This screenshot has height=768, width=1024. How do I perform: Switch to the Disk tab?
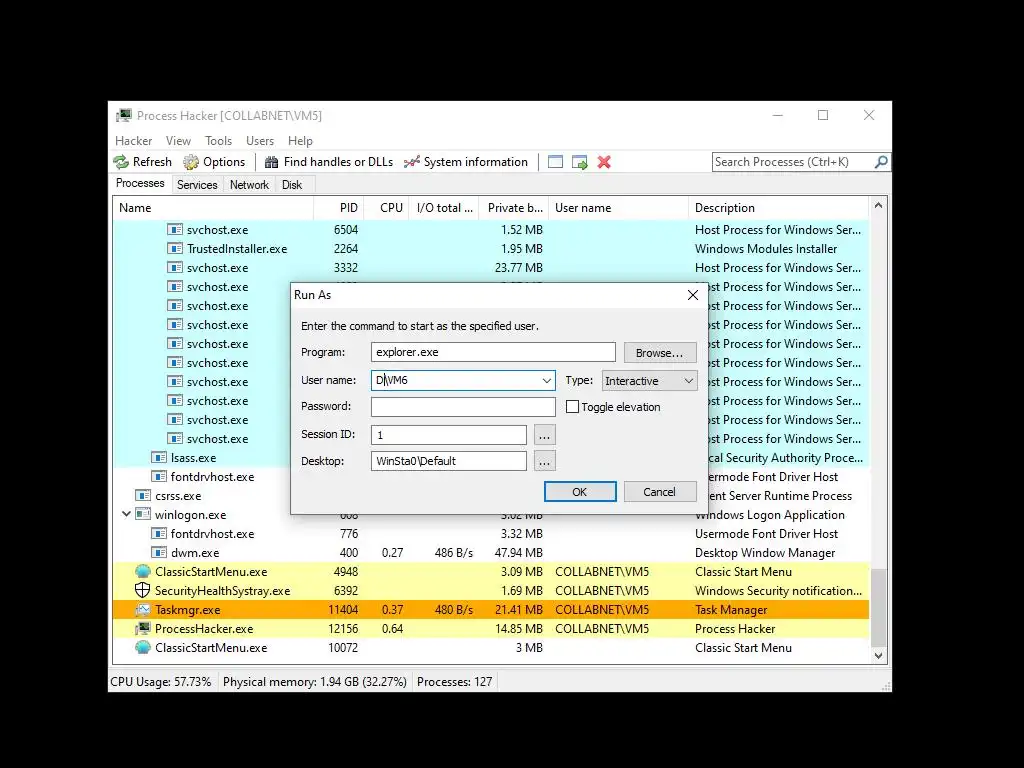coord(292,185)
